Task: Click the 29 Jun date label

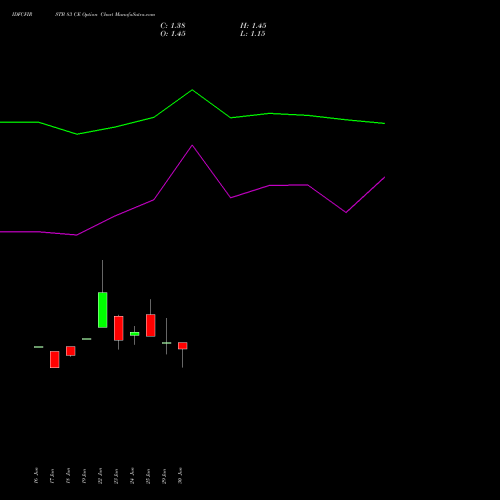Action: pos(164,476)
